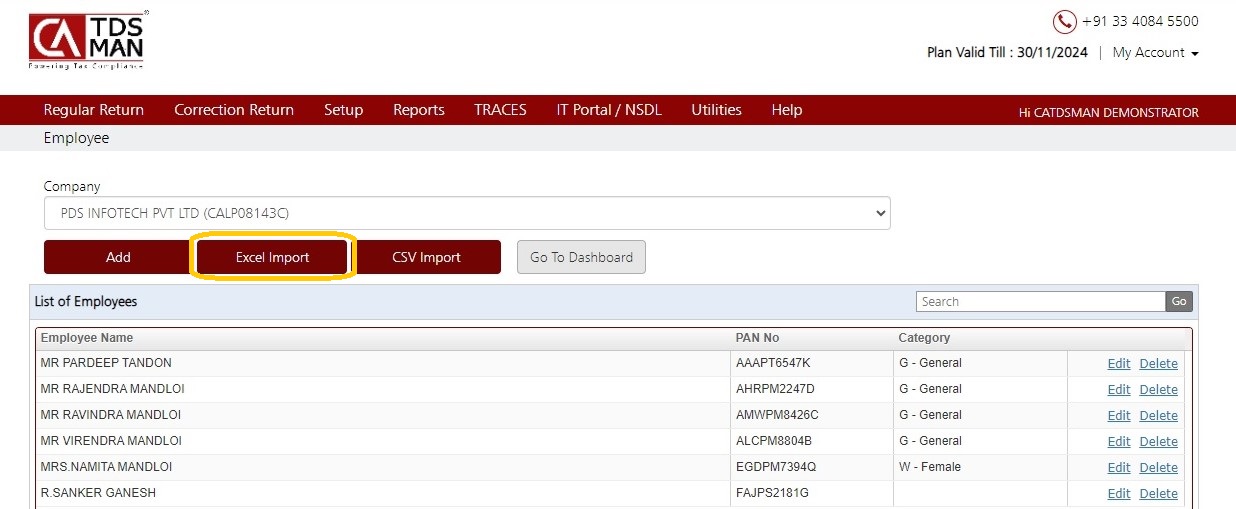Open the IT Portal / NSDL menu
This screenshot has width=1236, height=509.
point(609,110)
